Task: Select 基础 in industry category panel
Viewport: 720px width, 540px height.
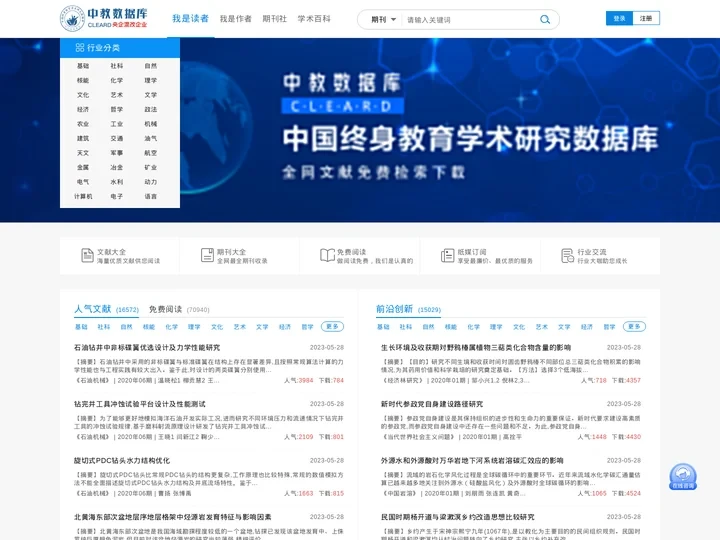Action: click(x=83, y=66)
